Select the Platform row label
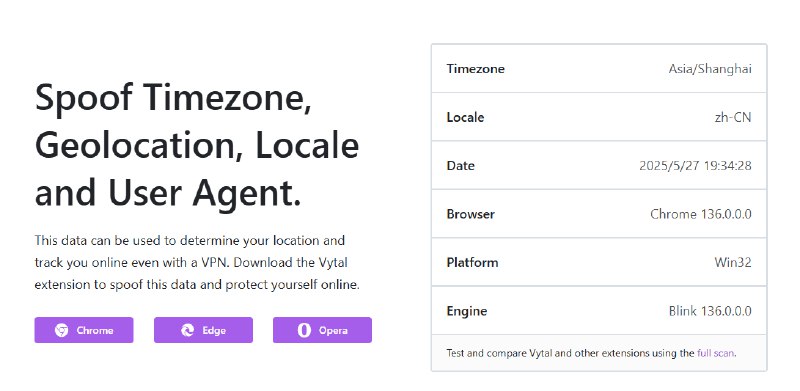Image resolution: width=800 pixels, height=391 pixels. pos(472,262)
